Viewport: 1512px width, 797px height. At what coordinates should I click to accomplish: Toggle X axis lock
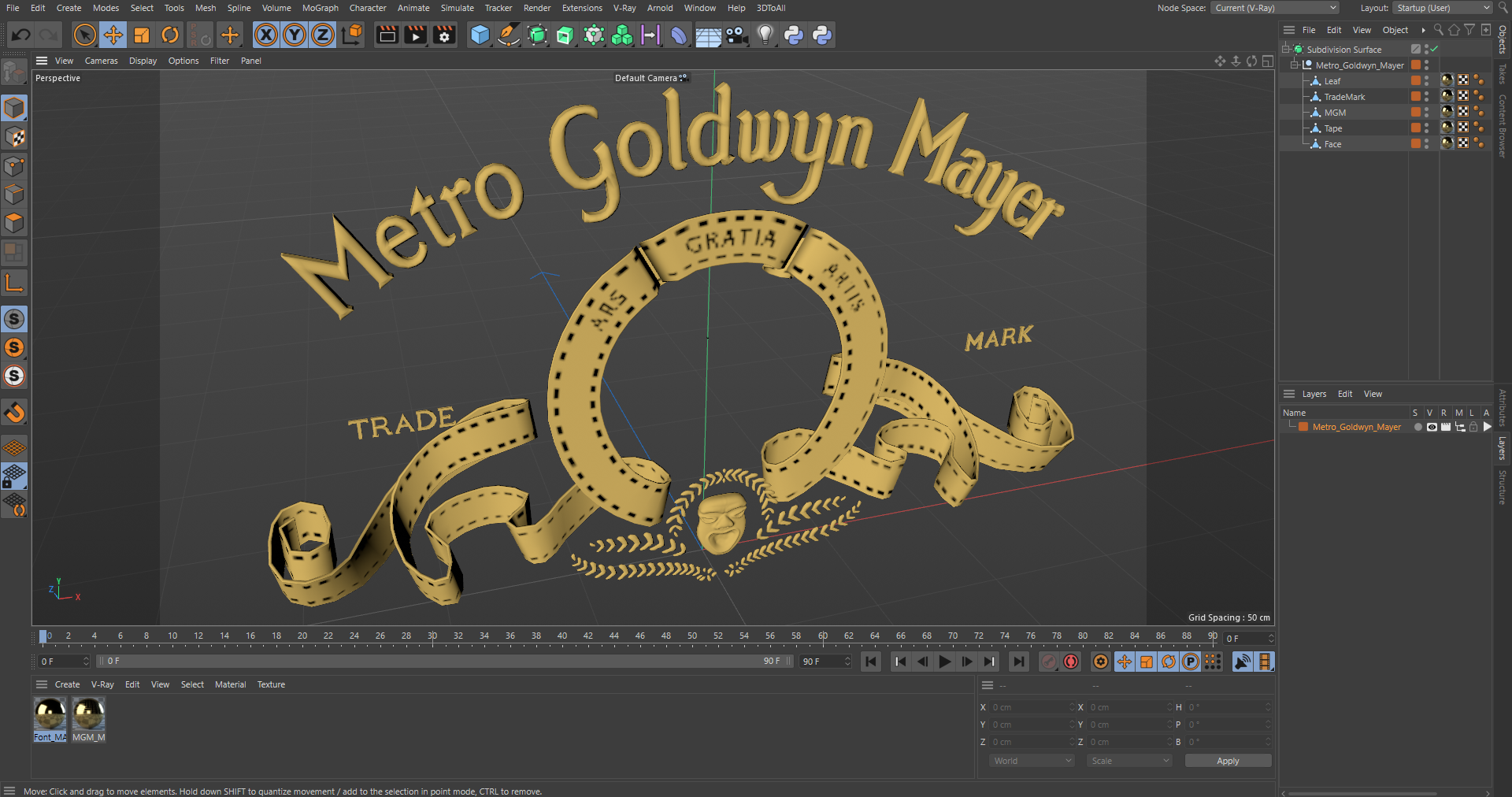tap(266, 35)
